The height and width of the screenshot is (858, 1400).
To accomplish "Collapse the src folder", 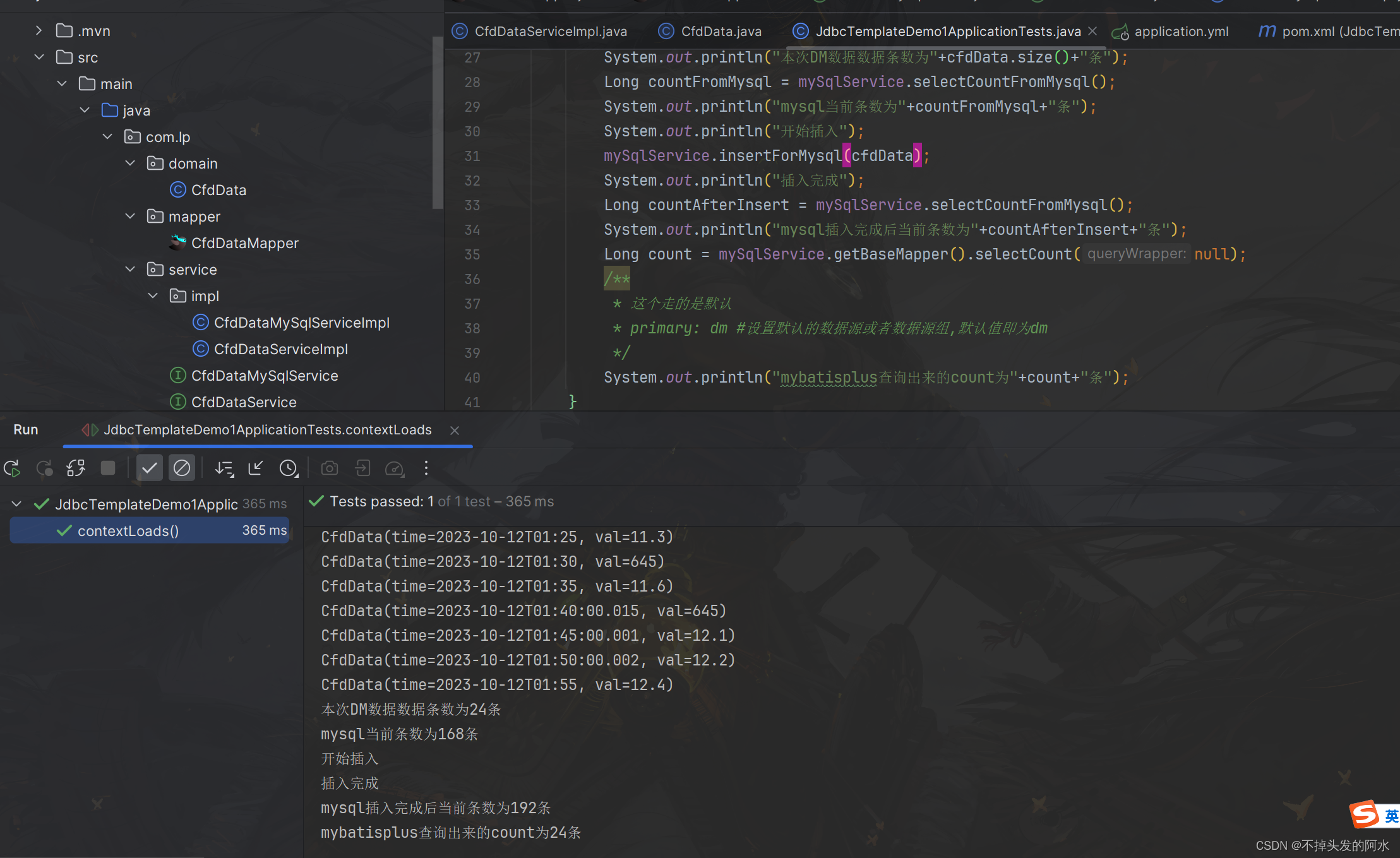I will point(39,57).
